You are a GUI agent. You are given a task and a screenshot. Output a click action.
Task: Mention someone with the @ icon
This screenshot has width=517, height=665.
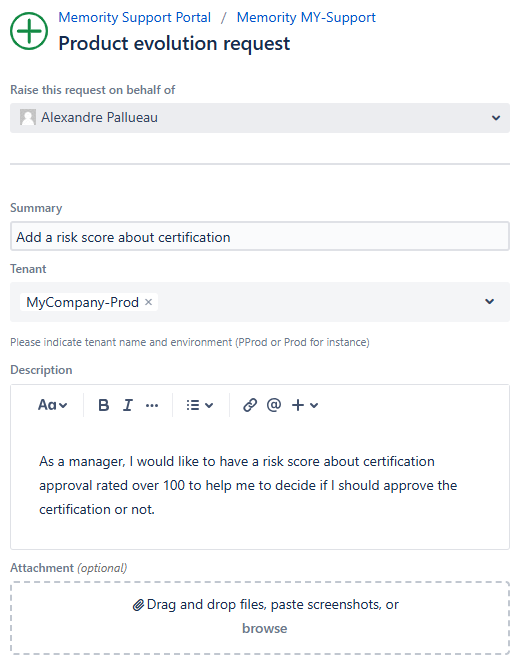(274, 405)
